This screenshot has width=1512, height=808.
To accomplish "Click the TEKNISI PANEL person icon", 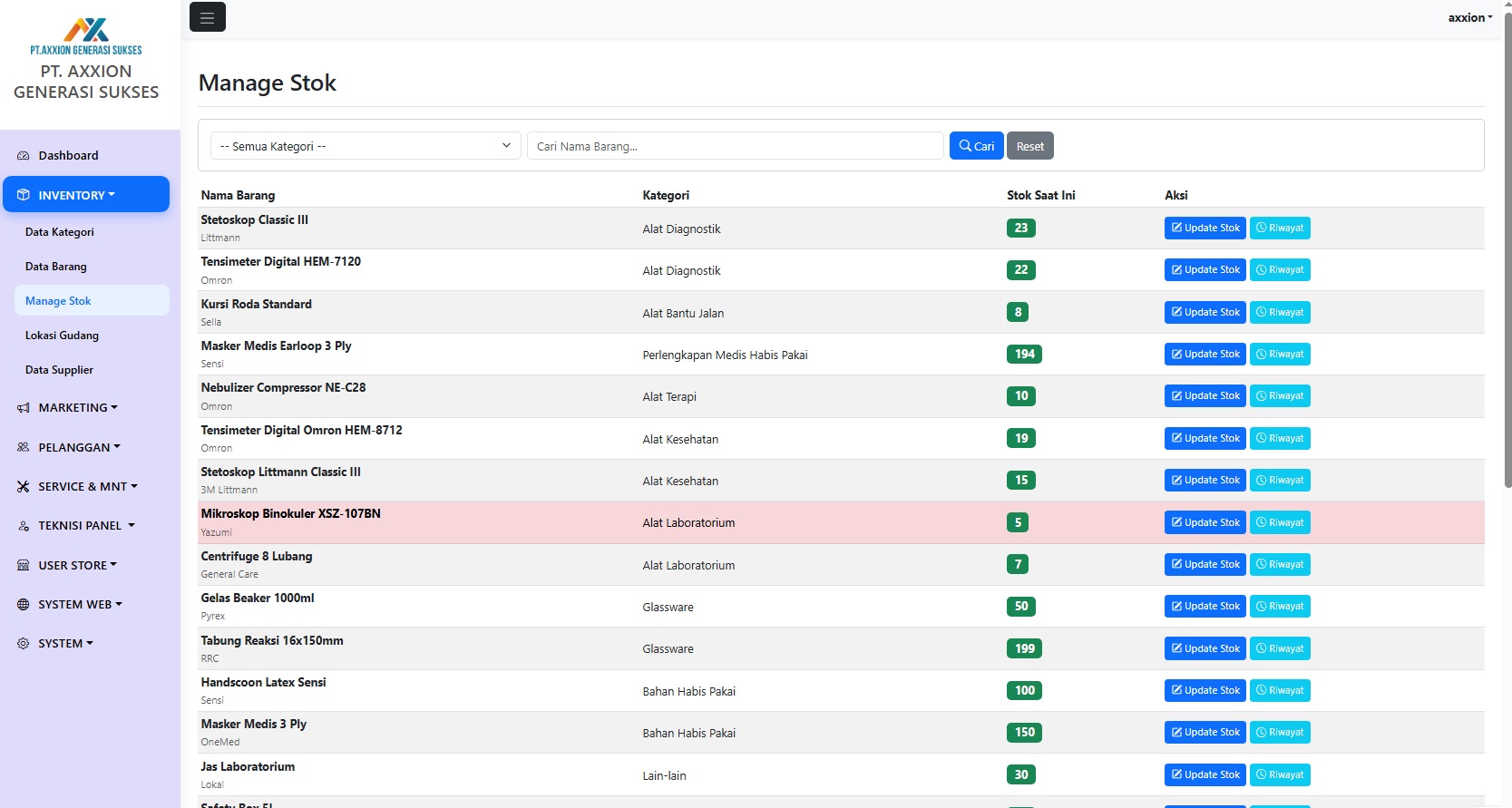I will coord(24,526).
